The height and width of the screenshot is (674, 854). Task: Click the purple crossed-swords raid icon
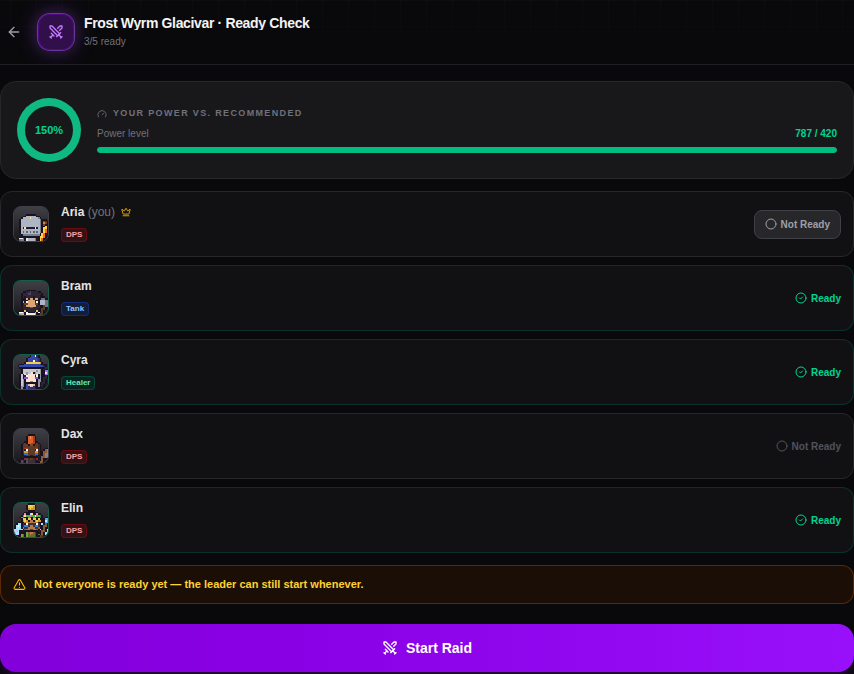[56, 32]
